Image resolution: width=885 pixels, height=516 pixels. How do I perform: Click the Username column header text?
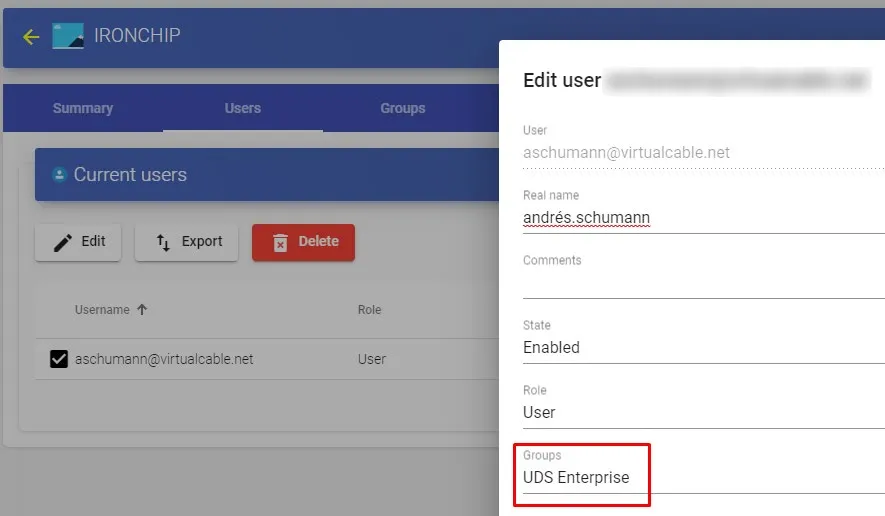click(x=102, y=309)
